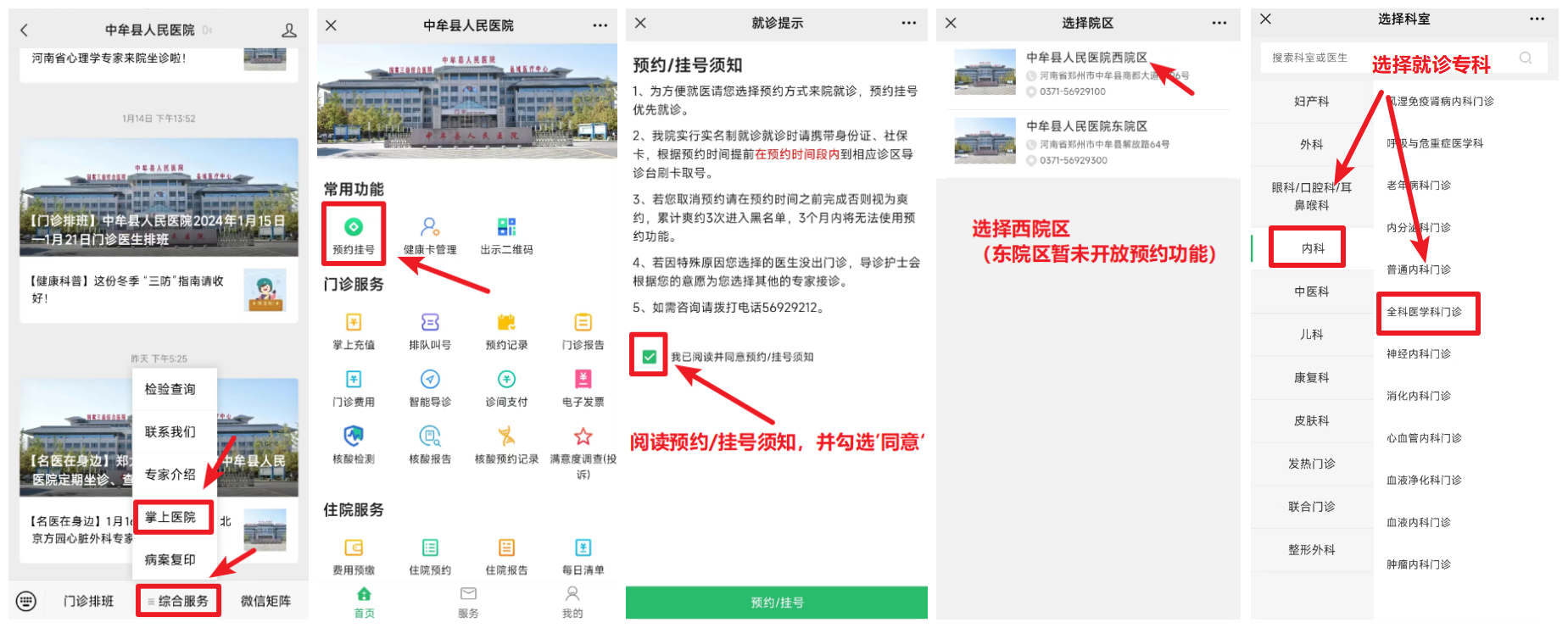Check the 我已阅读并同意预约/挂号须知 checkbox
This screenshot has height=628, width=1568.
point(649,357)
